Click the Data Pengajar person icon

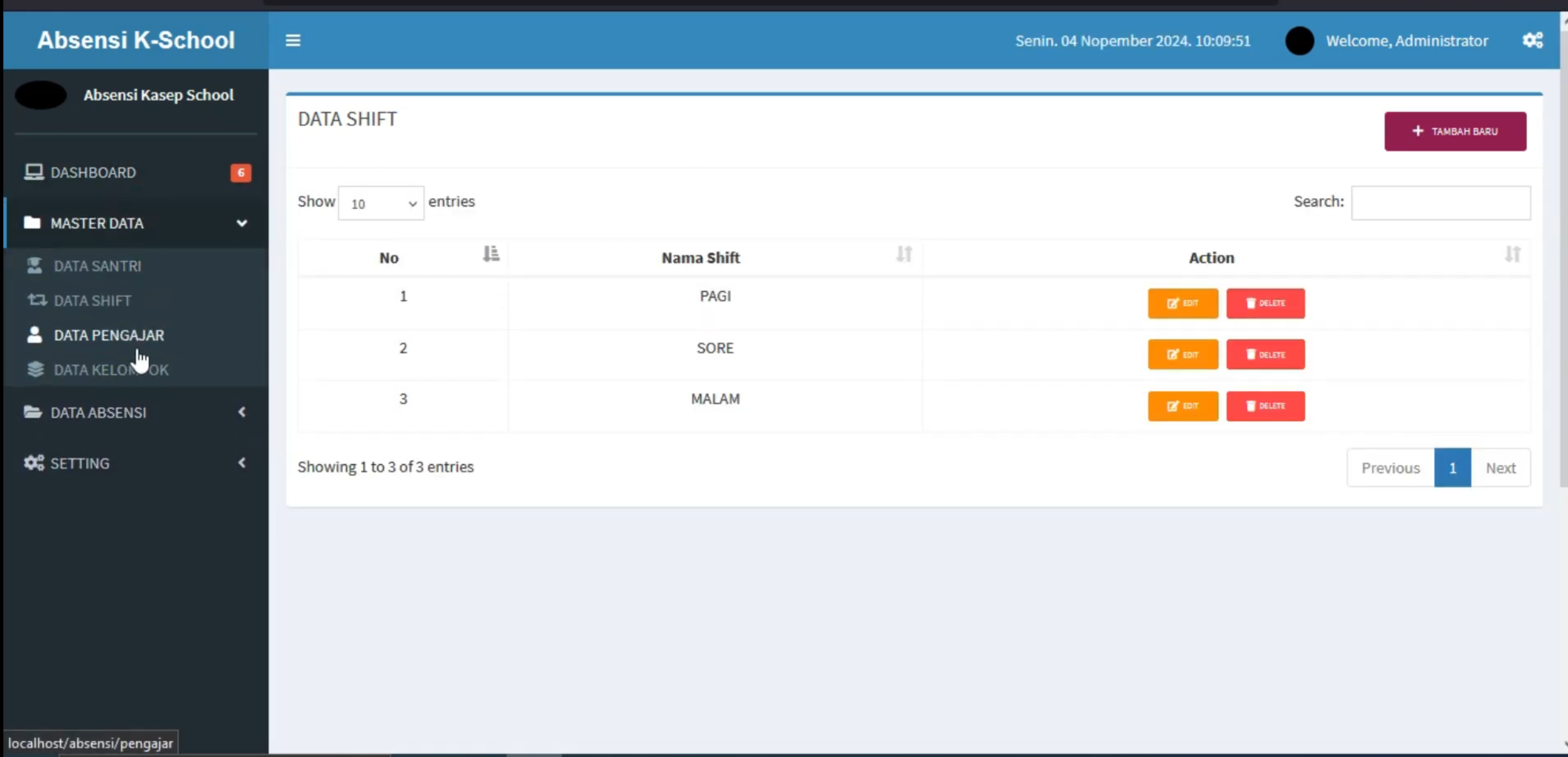34,335
